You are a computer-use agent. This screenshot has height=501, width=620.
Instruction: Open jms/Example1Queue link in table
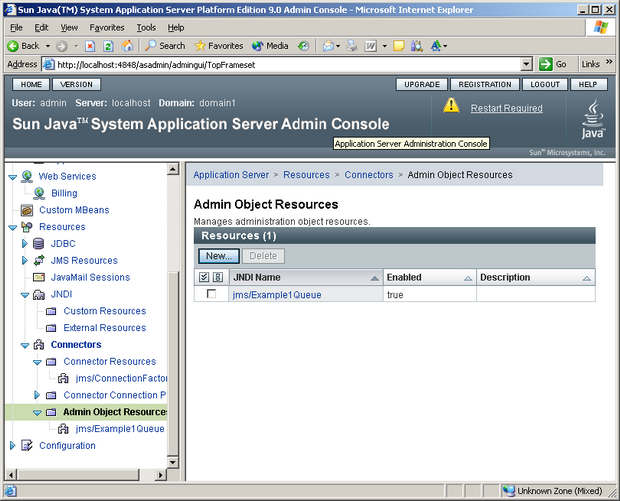(277, 295)
